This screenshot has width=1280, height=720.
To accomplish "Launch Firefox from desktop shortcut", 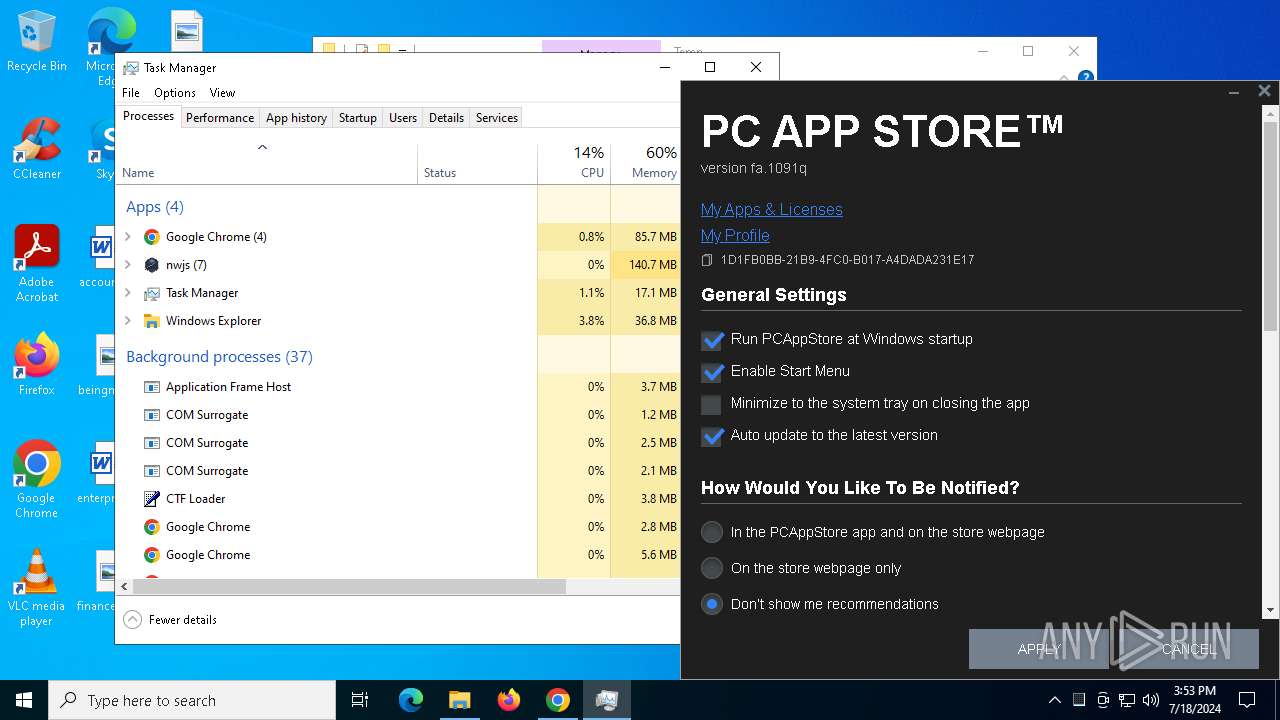I will pyautogui.click(x=37, y=364).
